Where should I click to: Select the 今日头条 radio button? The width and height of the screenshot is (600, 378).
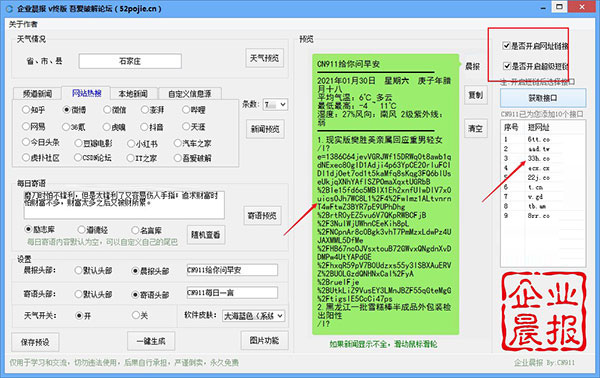pos(41,143)
